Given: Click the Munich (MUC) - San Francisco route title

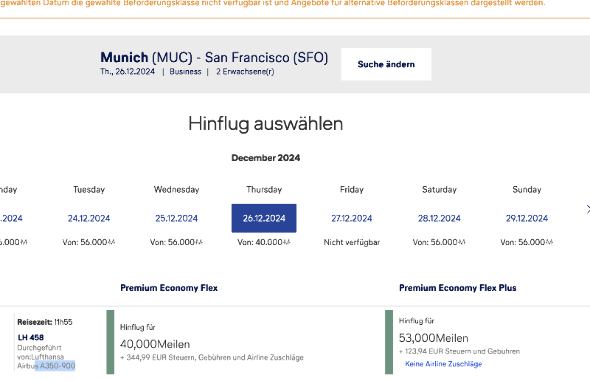Looking at the screenshot, I should tap(214, 57).
